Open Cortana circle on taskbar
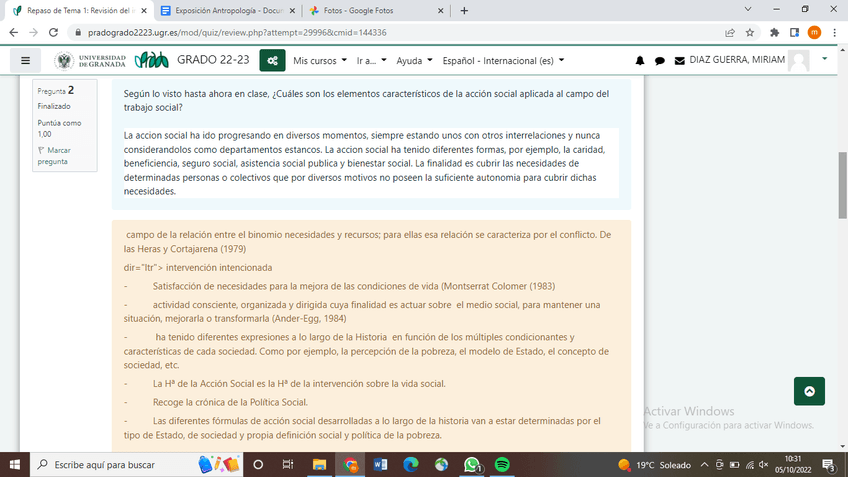848x477 pixels. [258, 465]
